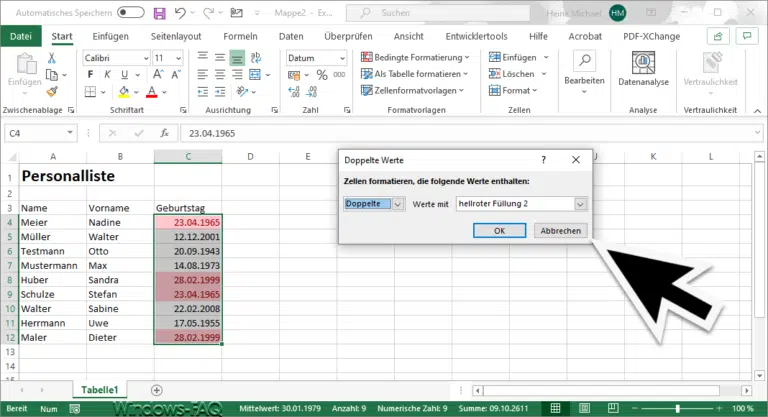
Task: Click the fill color bucket icon
Action: (x=124, y=92)
